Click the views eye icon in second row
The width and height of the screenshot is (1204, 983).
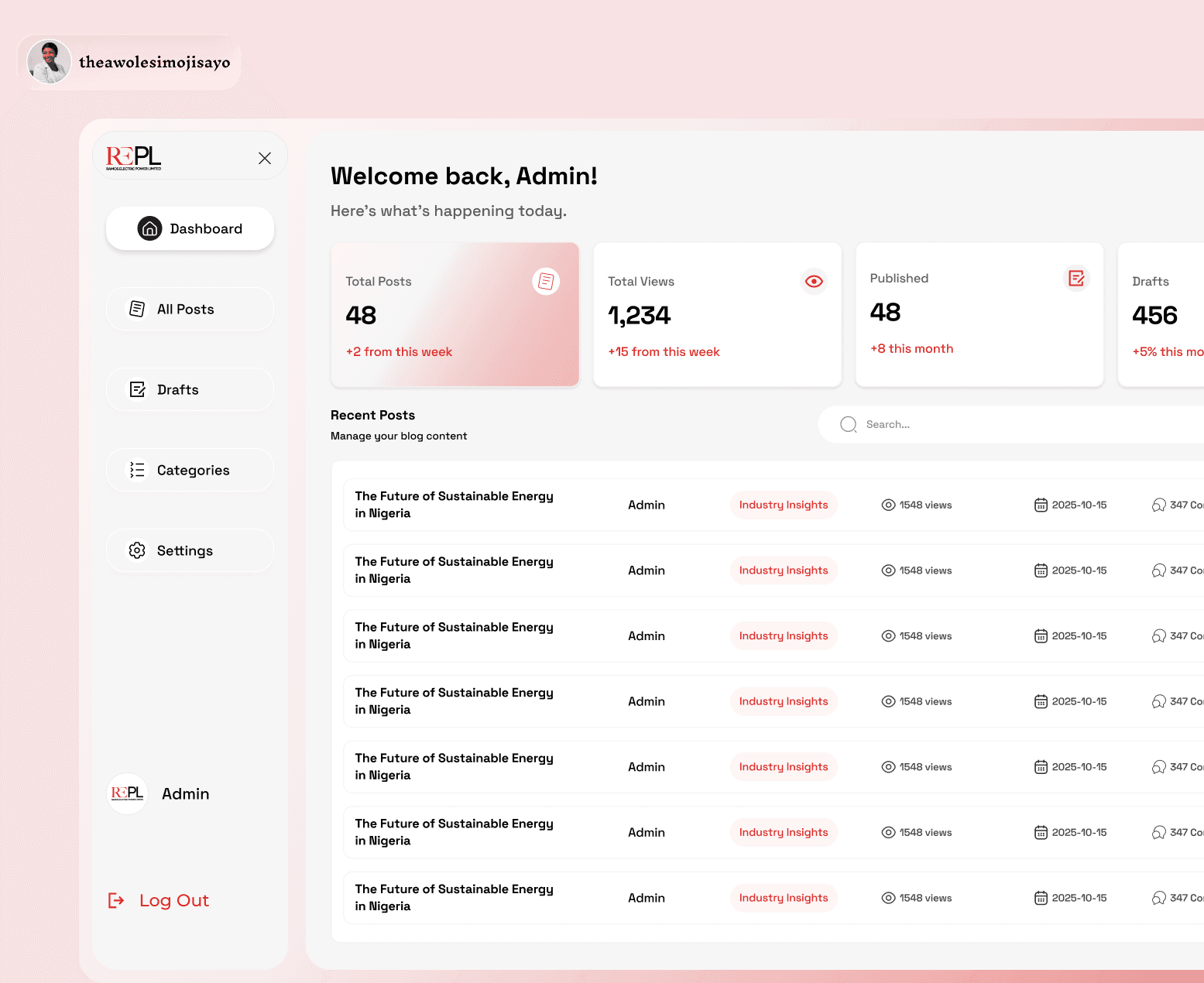point(889,570)
